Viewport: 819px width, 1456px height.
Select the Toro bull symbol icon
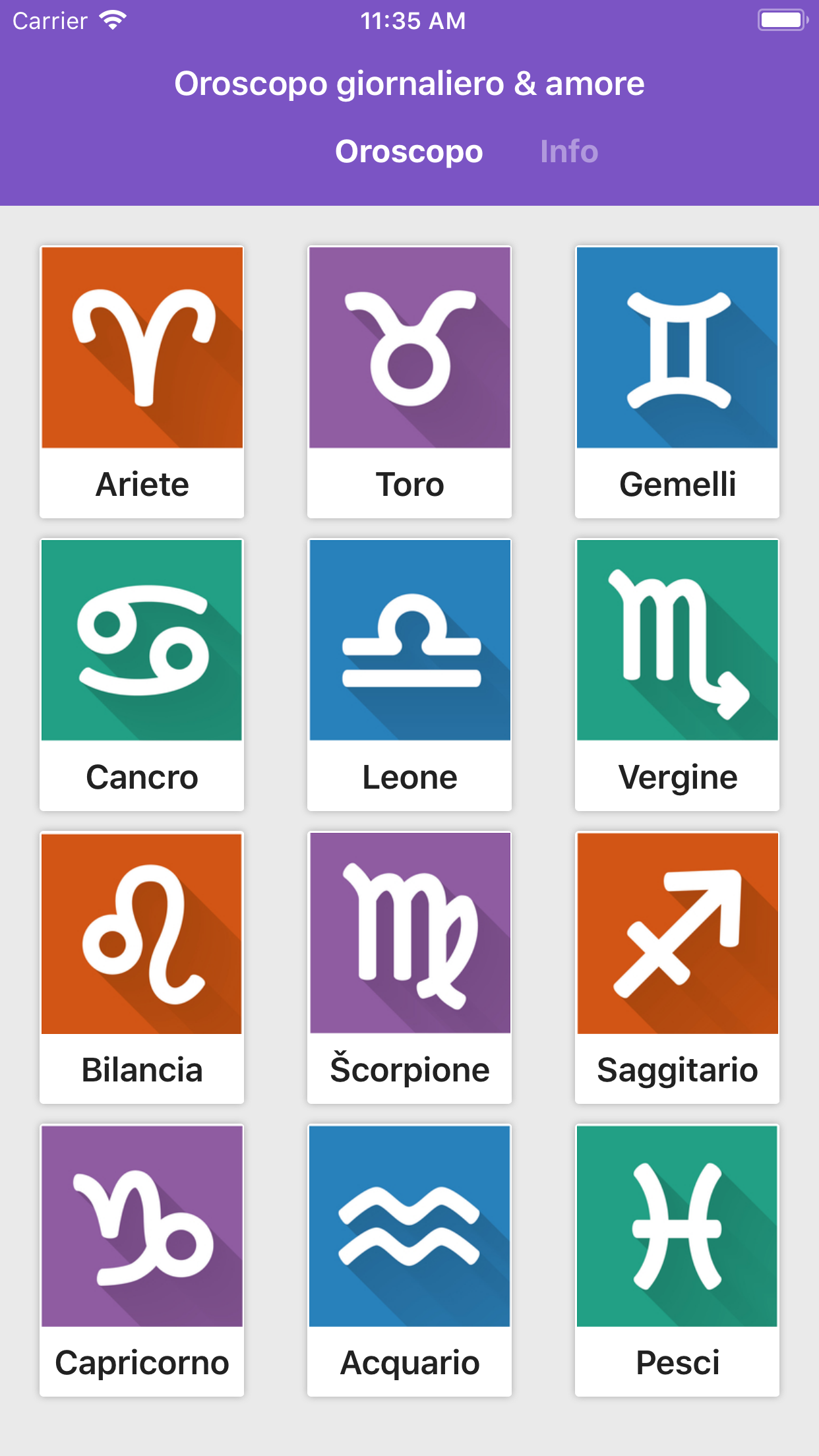click(409, 348)
